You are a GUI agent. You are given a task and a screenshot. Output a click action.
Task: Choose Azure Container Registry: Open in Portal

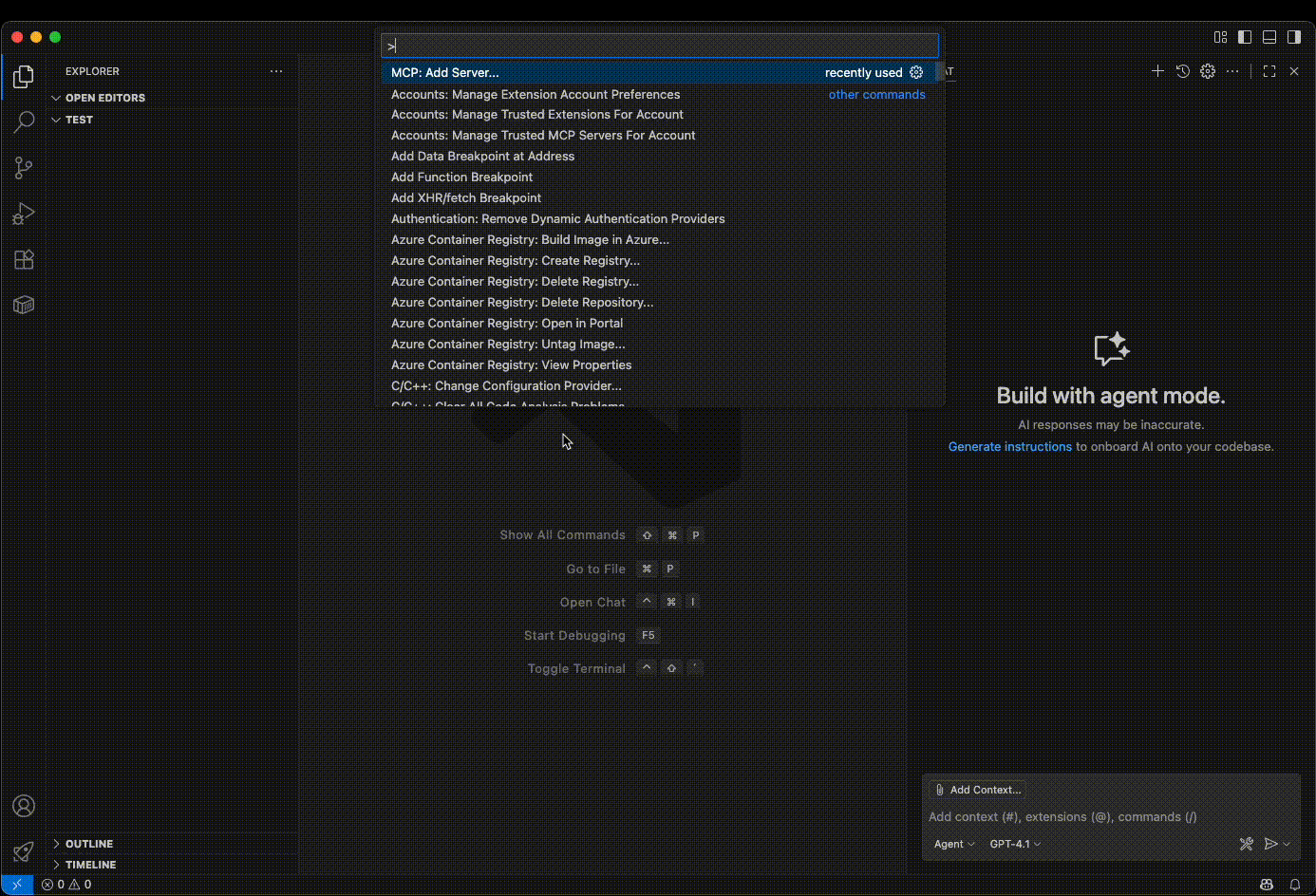pyautogui.click(x=659, y=324)
